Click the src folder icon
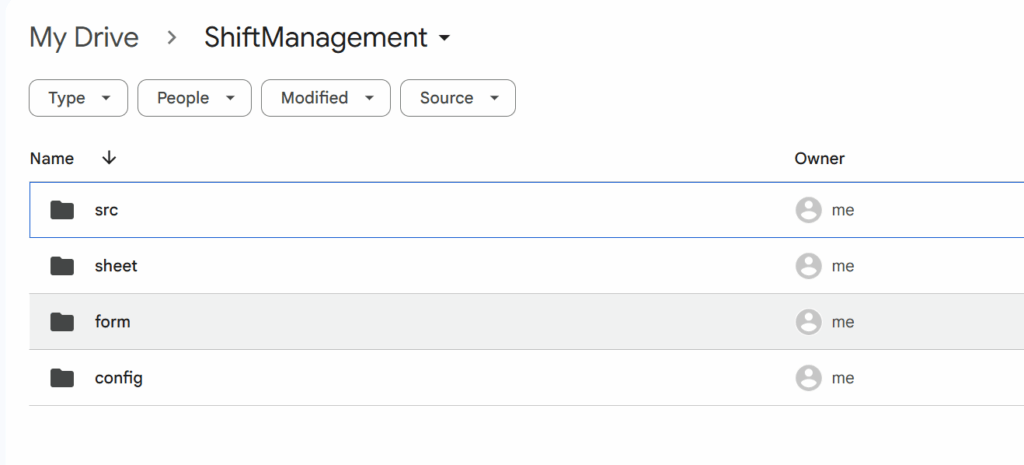Viewport: 1024px width, 465px height. [62, 210]
